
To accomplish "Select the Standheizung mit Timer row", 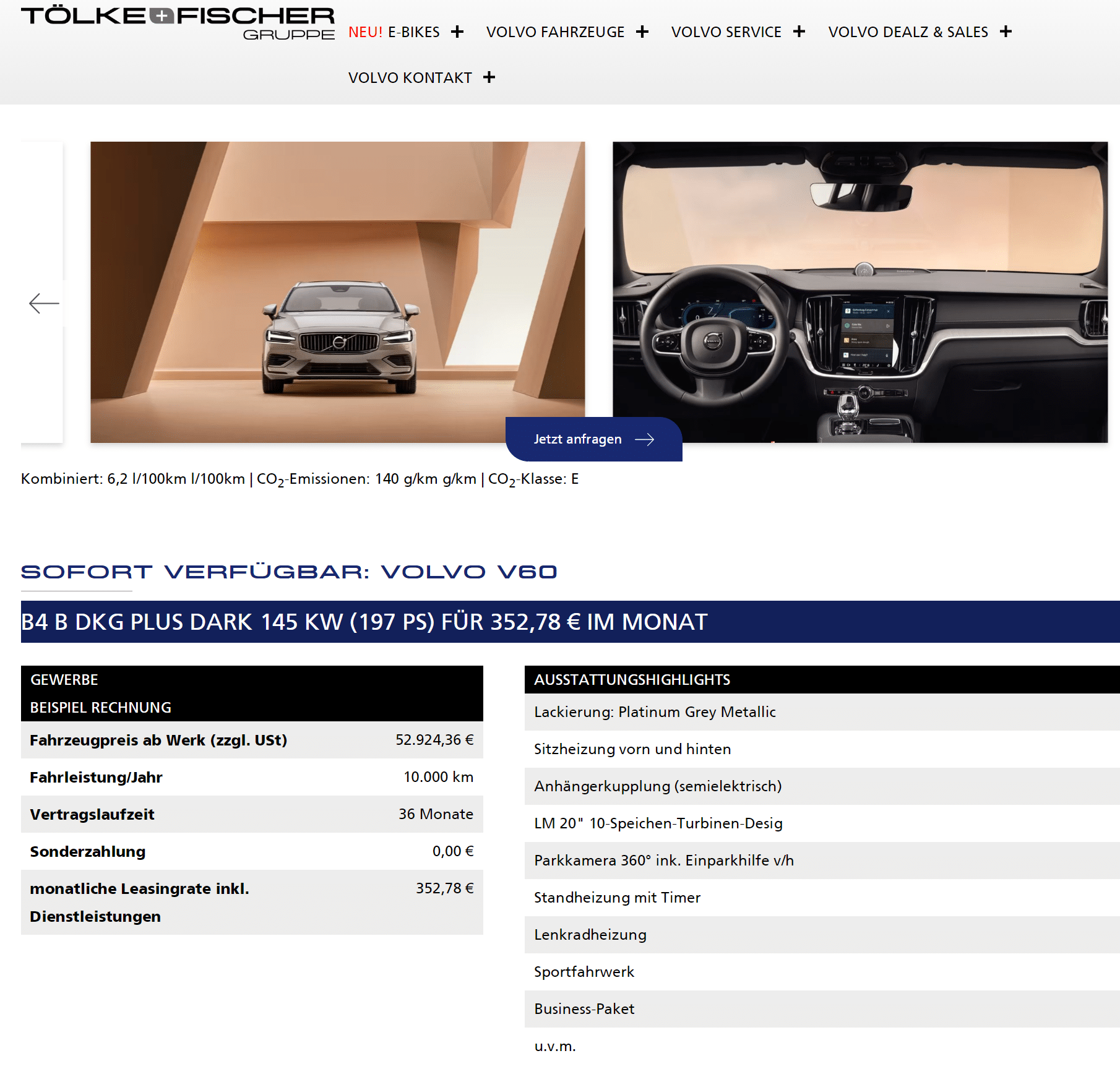I will [x=822, y=898].
